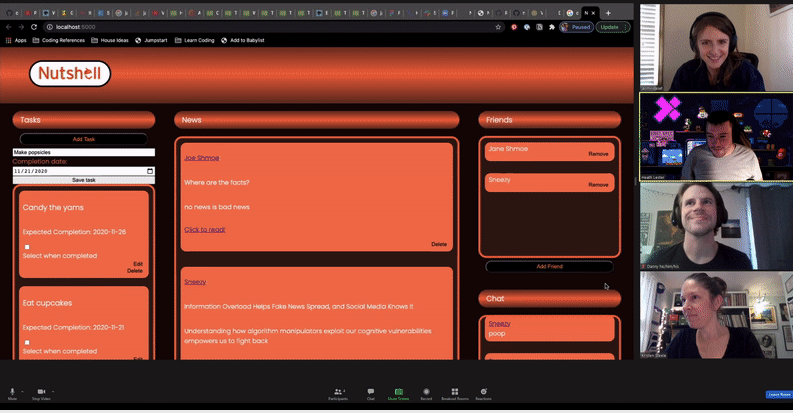Click the News section header
Viewport: 793px width, 413px height.
point(317,120)
